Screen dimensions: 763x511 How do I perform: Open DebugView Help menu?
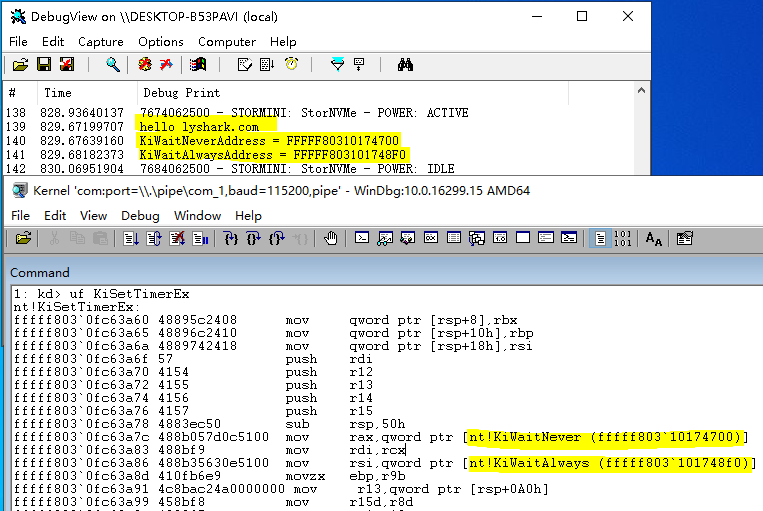tap(283, 42)
